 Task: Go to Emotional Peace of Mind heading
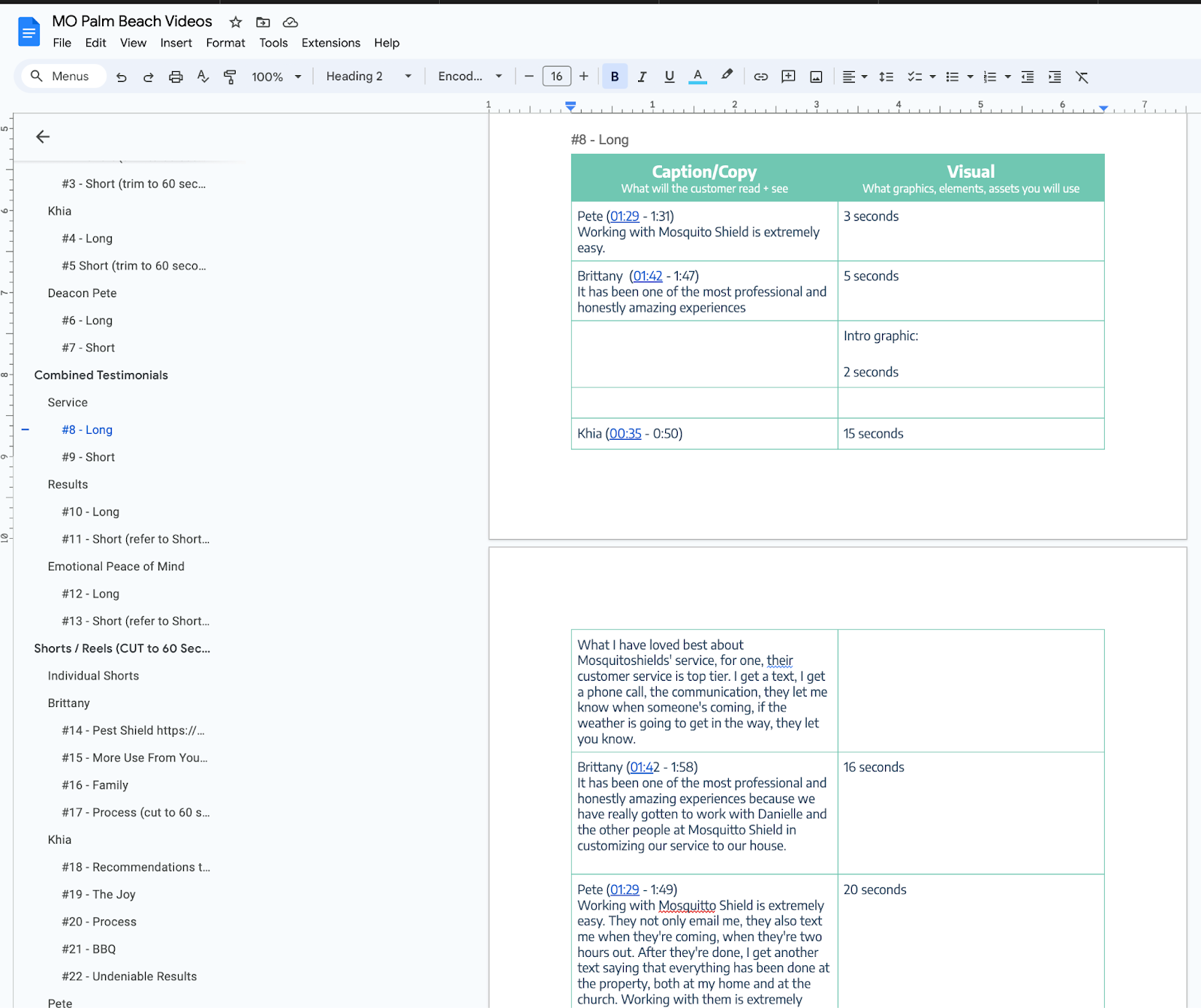tap(116, 567)
